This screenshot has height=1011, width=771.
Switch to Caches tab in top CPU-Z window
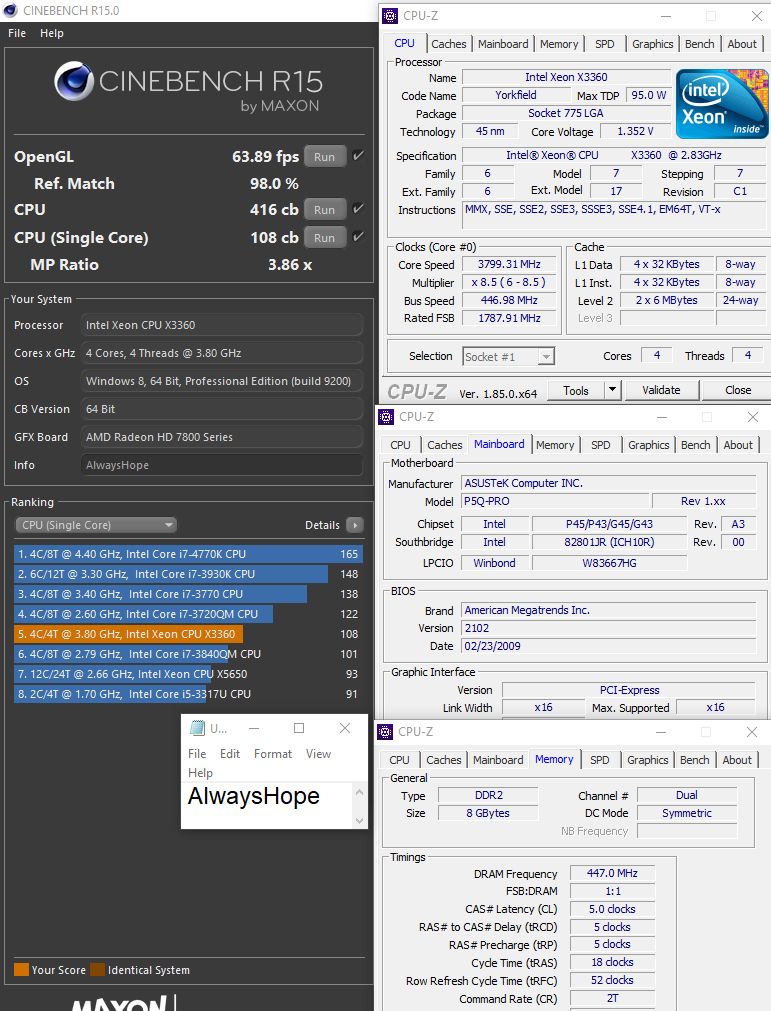tap(449, 44)
